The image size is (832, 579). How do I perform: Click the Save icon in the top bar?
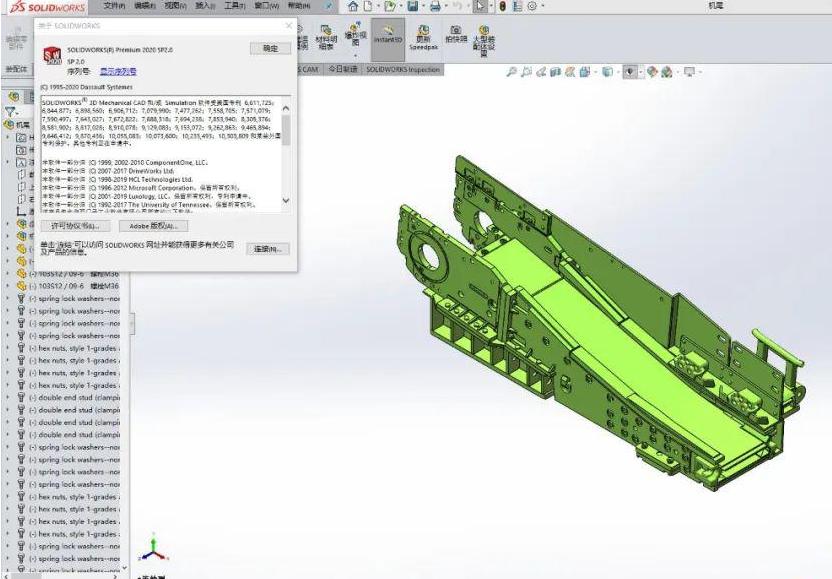pyautogui.click(x=412, y=7)
